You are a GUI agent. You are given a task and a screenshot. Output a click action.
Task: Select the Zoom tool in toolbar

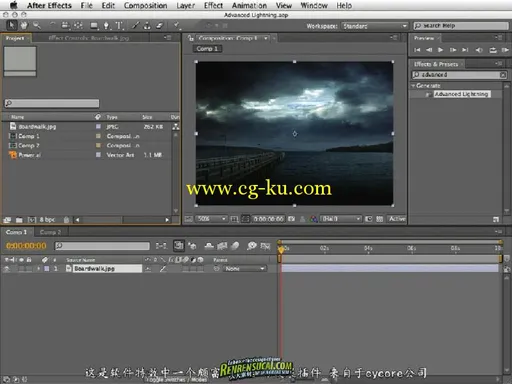coord(37,25)
